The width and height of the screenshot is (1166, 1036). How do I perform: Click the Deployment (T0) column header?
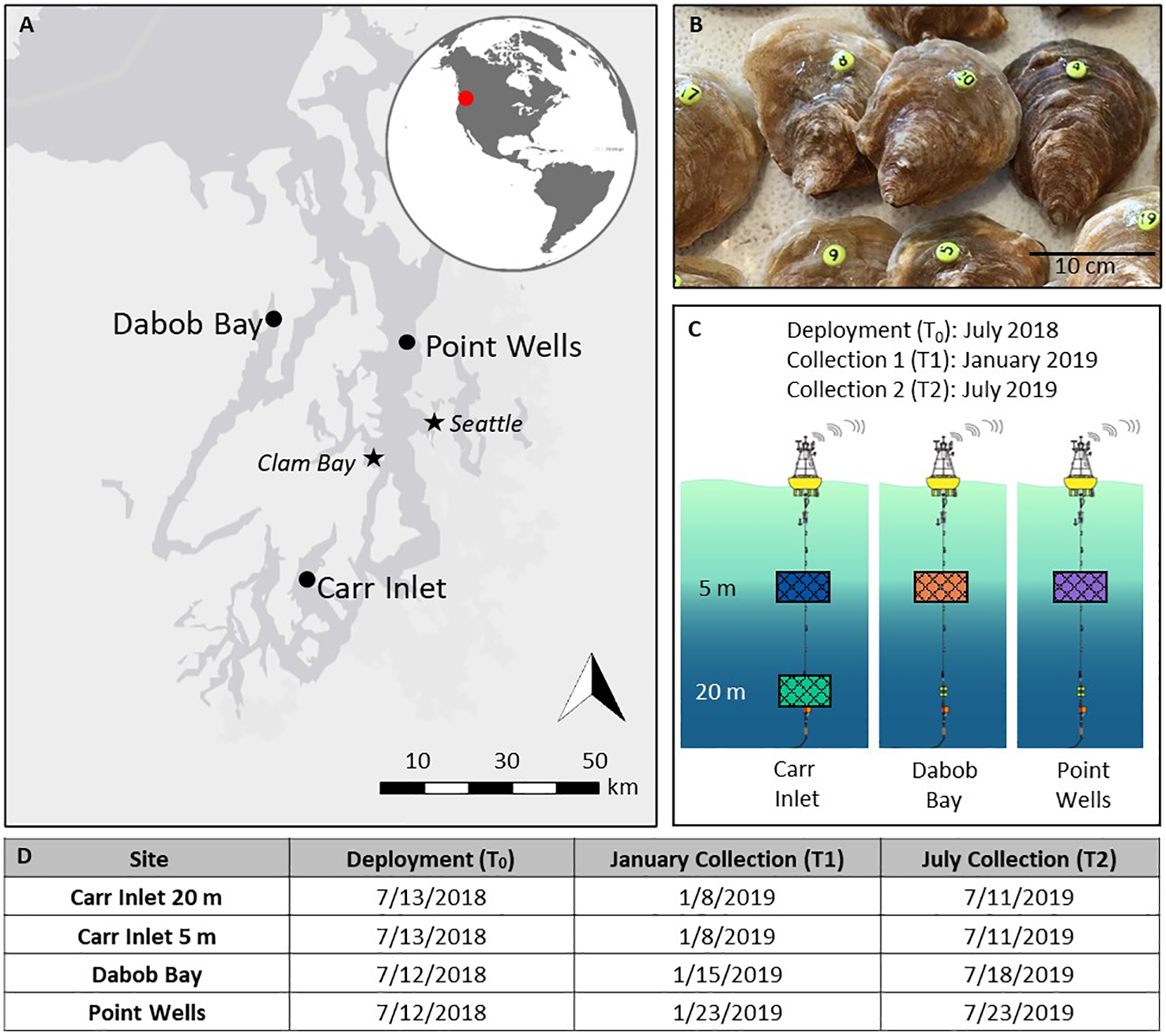click(431, 859)
